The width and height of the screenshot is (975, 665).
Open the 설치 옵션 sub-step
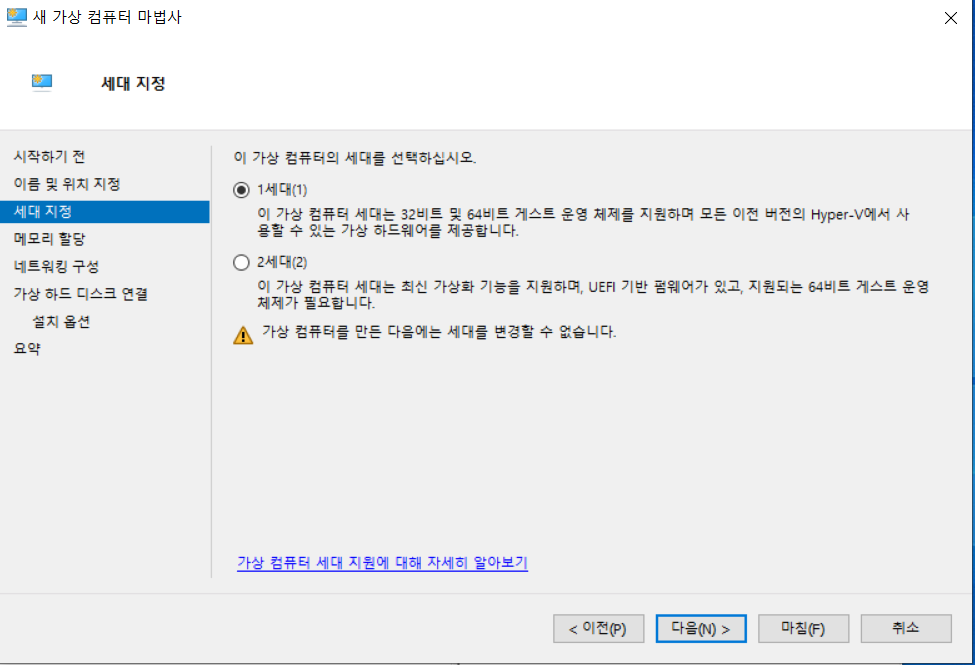61,322
